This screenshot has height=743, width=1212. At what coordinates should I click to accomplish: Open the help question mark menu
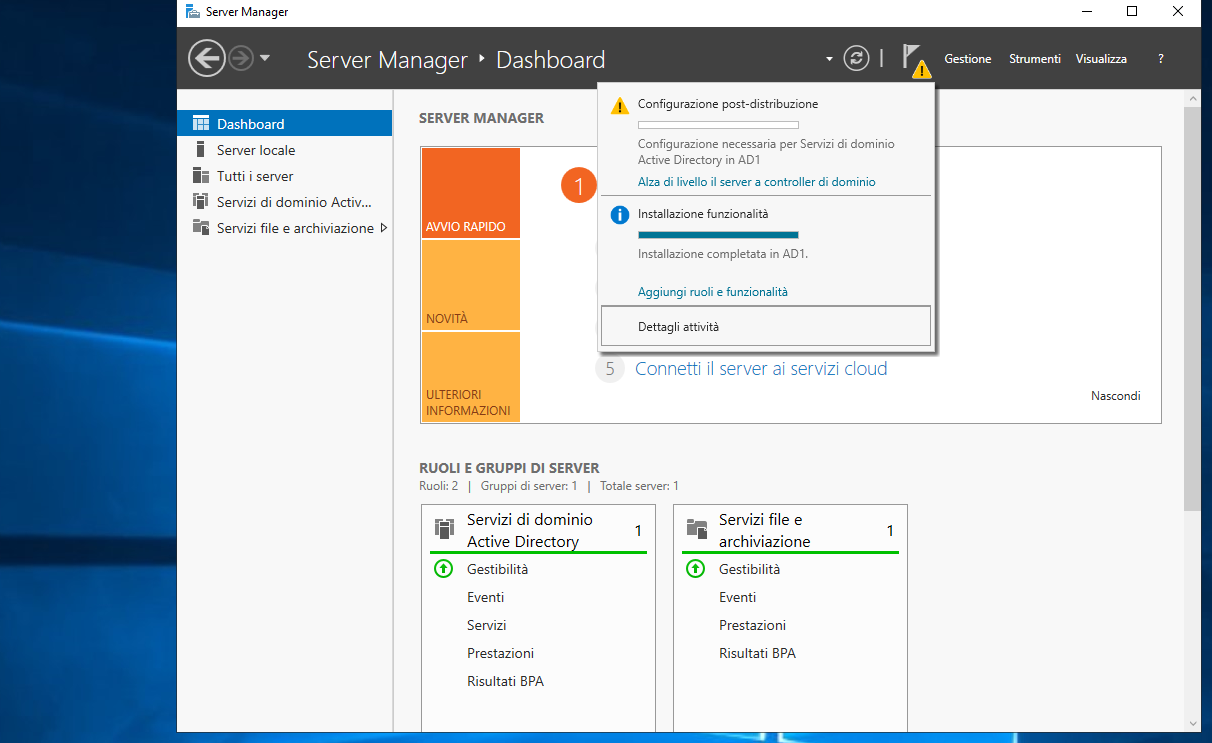(1161, 59)
